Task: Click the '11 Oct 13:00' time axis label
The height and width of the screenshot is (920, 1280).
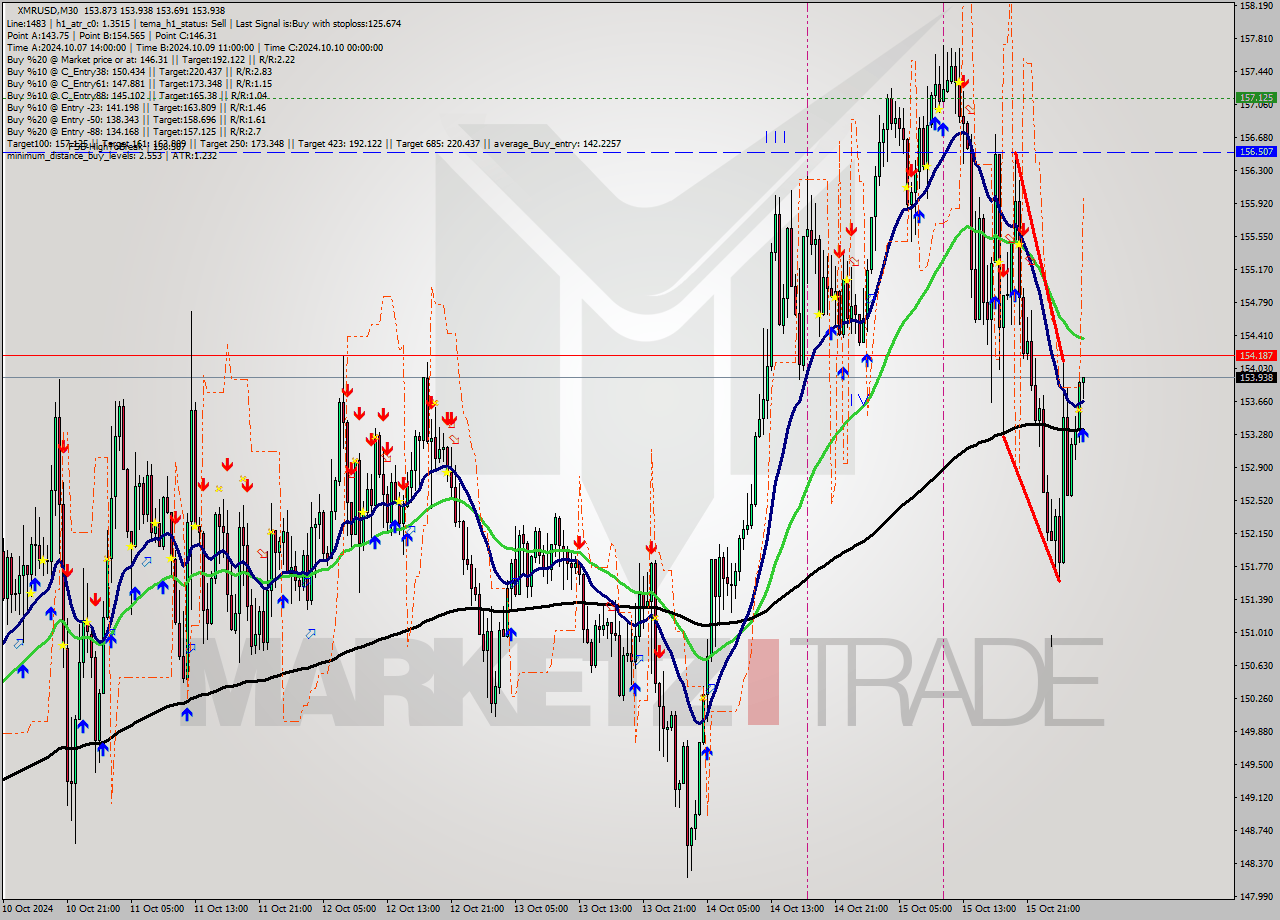Action: click(221, 909)
